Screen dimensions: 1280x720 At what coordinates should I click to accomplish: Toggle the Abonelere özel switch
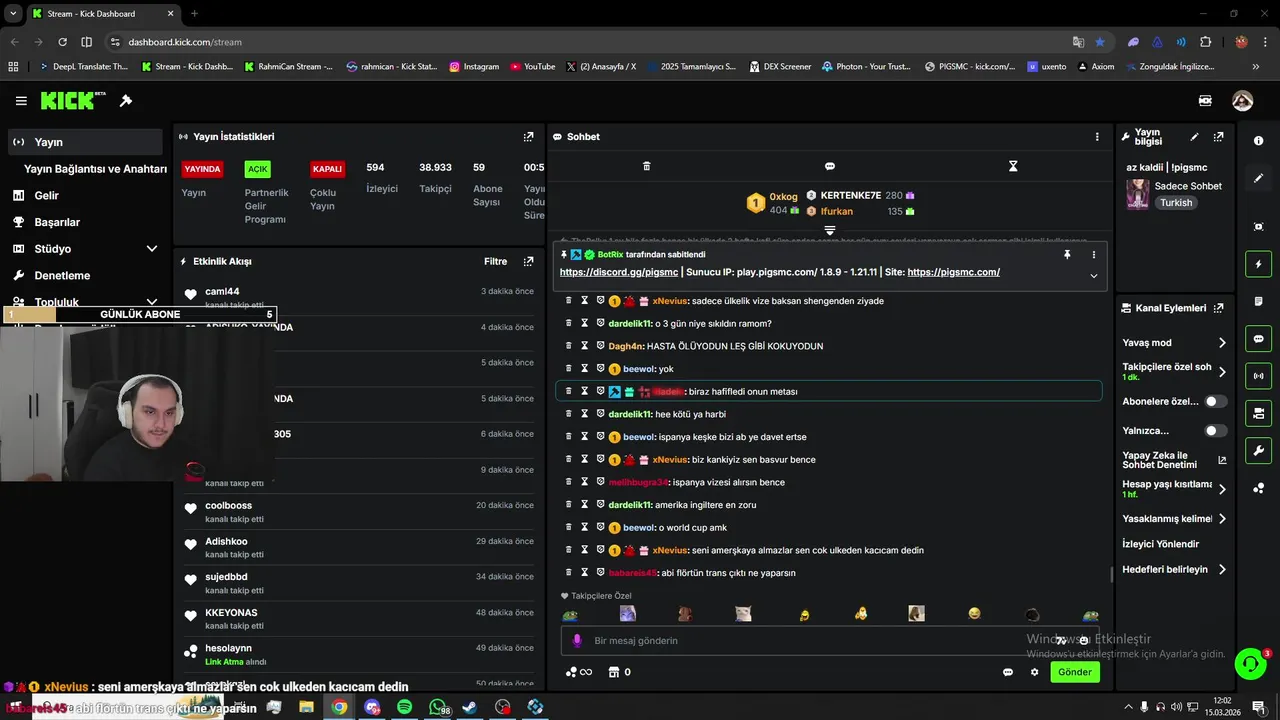point(1216,401)
